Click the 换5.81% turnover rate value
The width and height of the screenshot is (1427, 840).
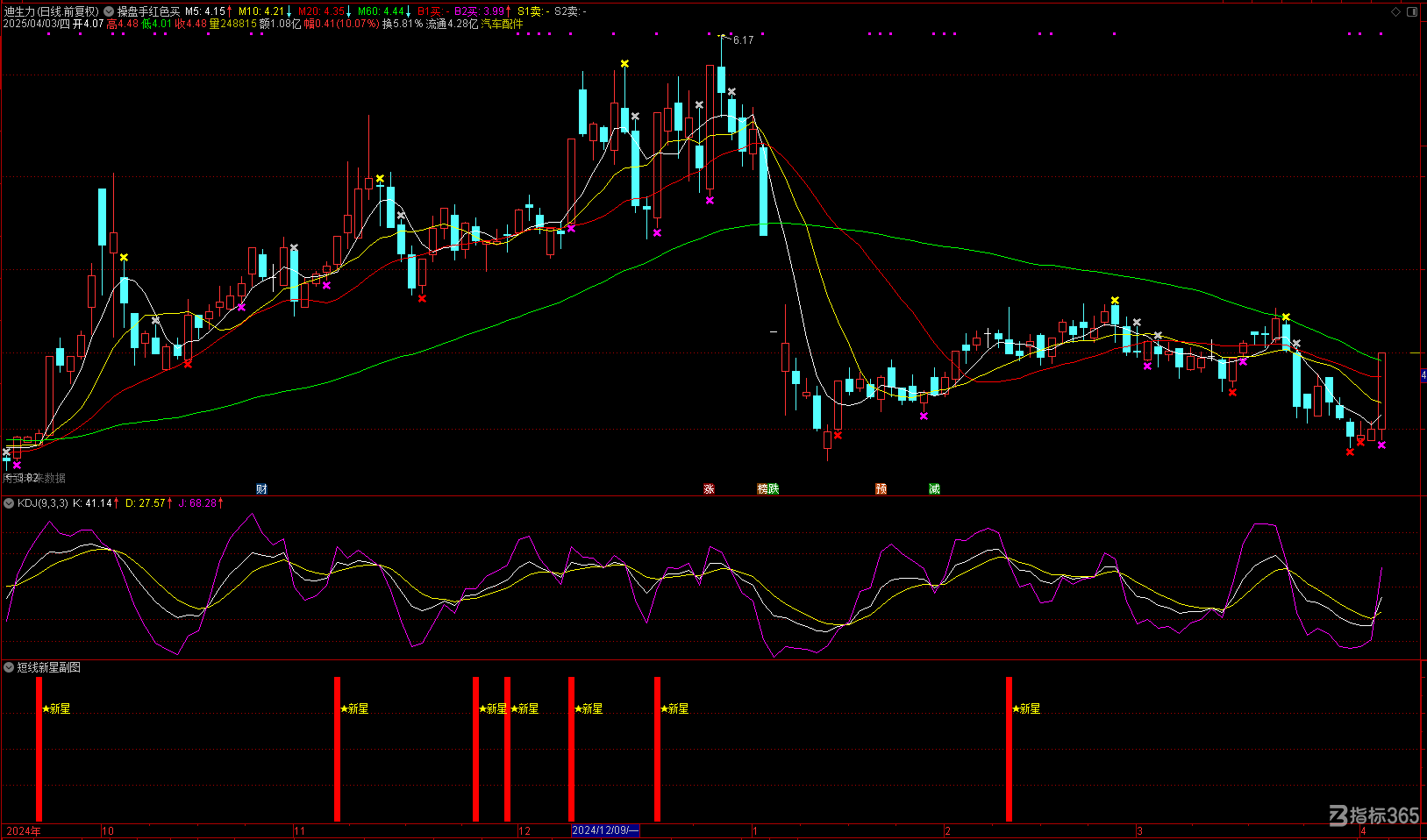click(403, 24)
